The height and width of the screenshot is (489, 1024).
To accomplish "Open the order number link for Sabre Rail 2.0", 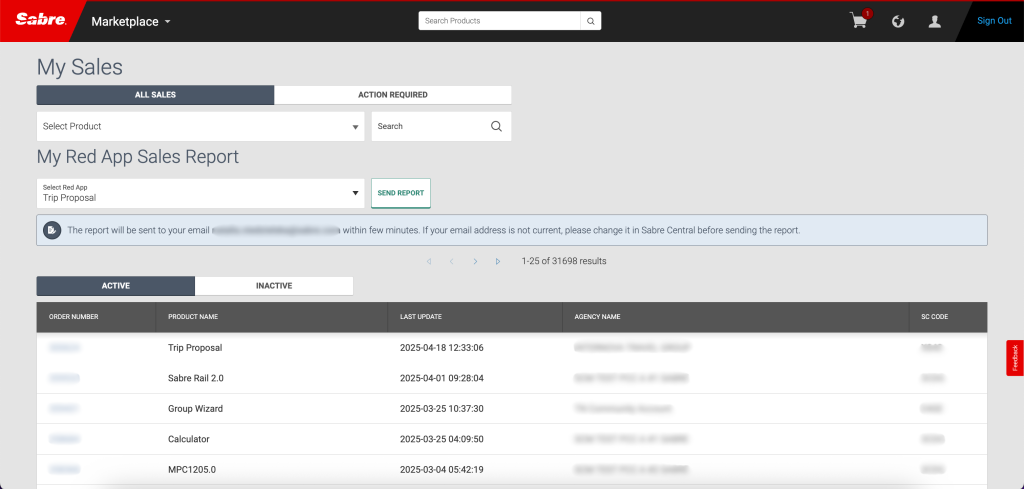I will [64, 378].
